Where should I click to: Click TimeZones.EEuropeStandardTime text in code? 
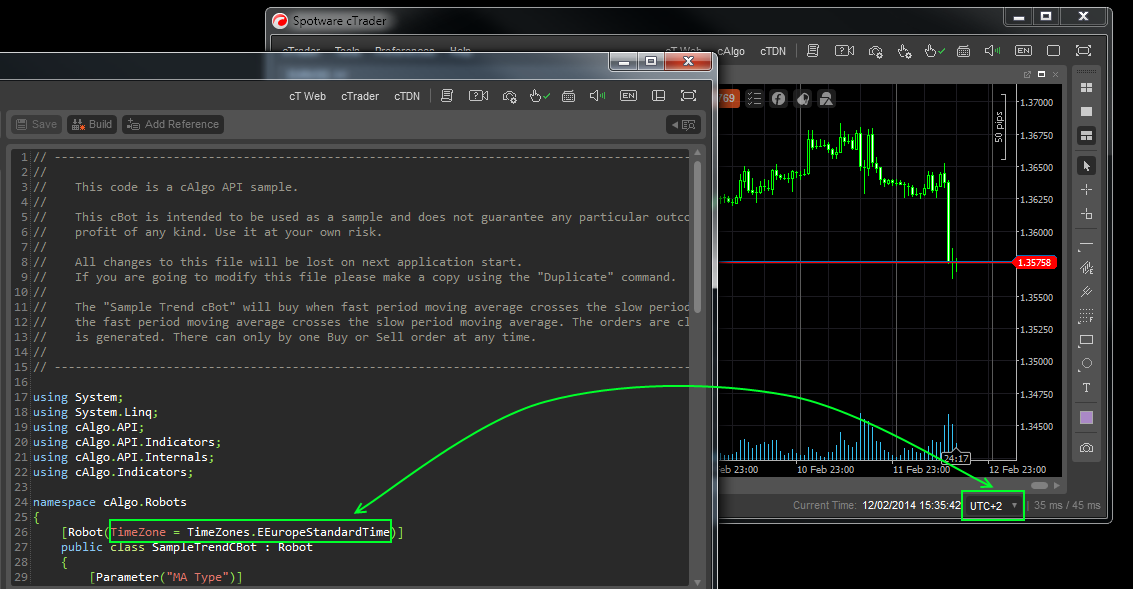click(x=288, y=532)
